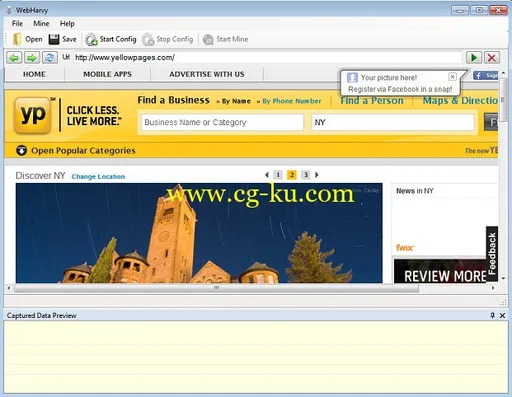Viewport: 512px width, 397px height.
Task: Close the Captured Data Preview panel
Action: [x=503, y=315]
